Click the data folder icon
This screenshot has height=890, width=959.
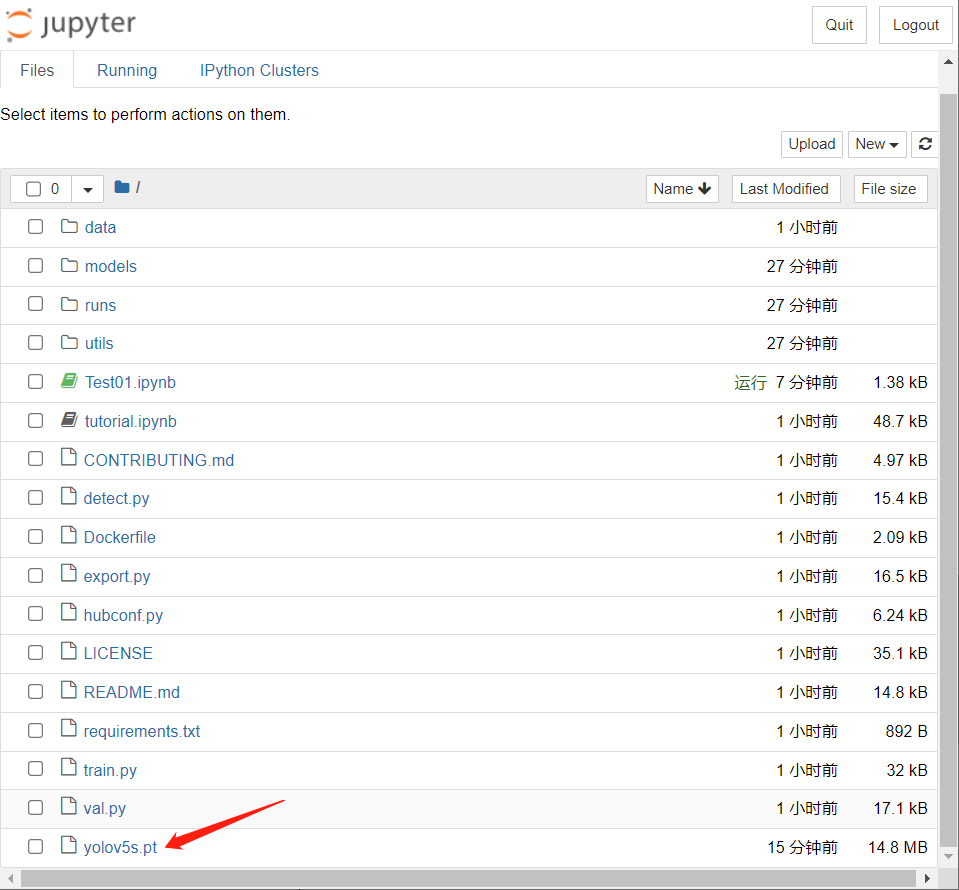tap(69, 227)
